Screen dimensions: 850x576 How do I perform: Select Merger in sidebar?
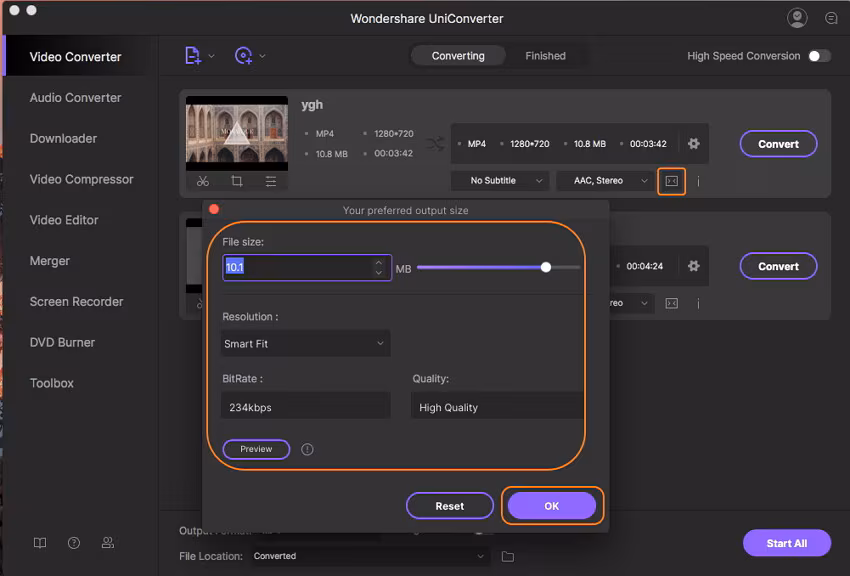tap(50, 261)
